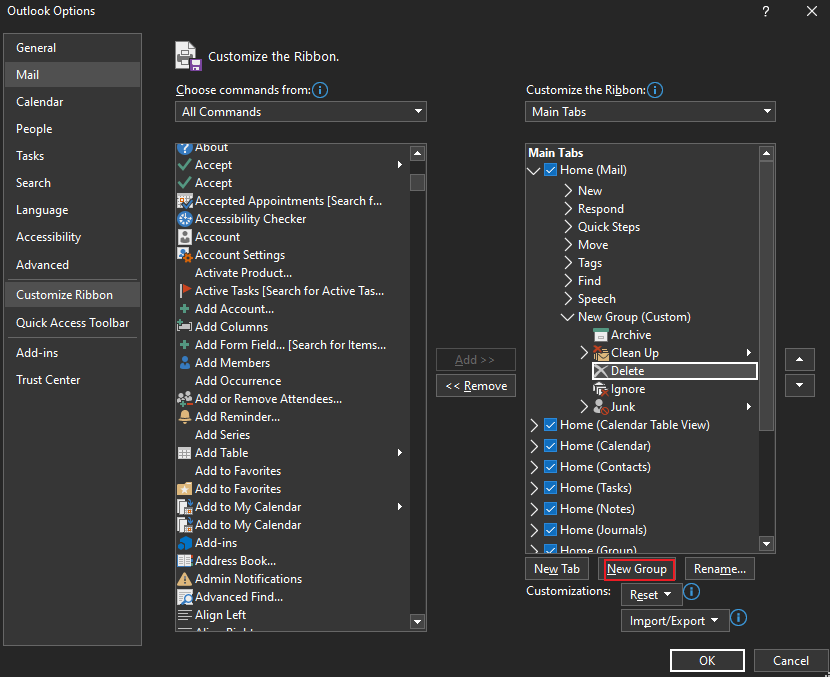Screen dimensions: 830x677
Task: Switch to the Calendar settings section
Action: (x=40, y=101)
